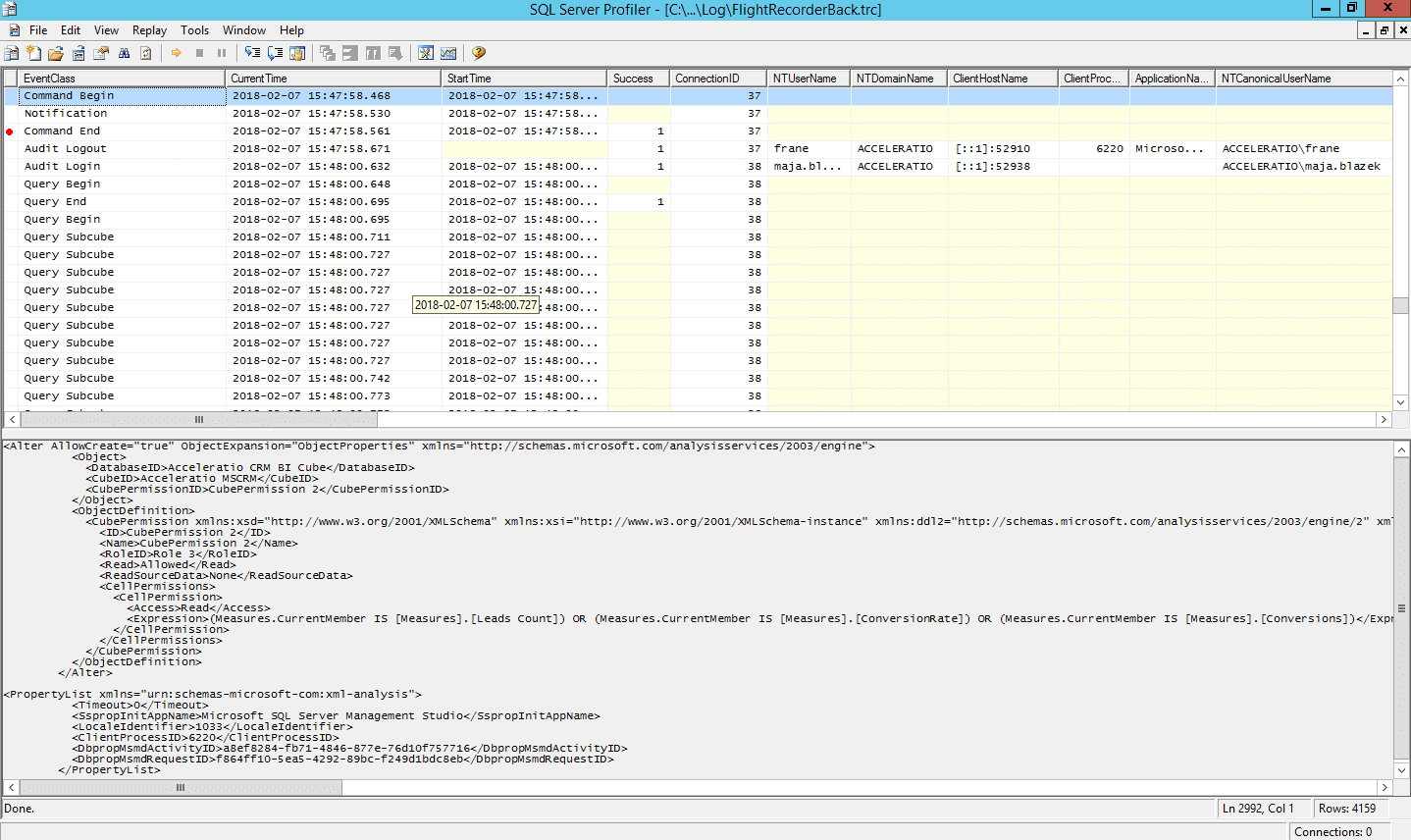This screenshot has height=840, width=1411.
Task: Click the Help question mark icon
Action: click(x=478, y=53)
